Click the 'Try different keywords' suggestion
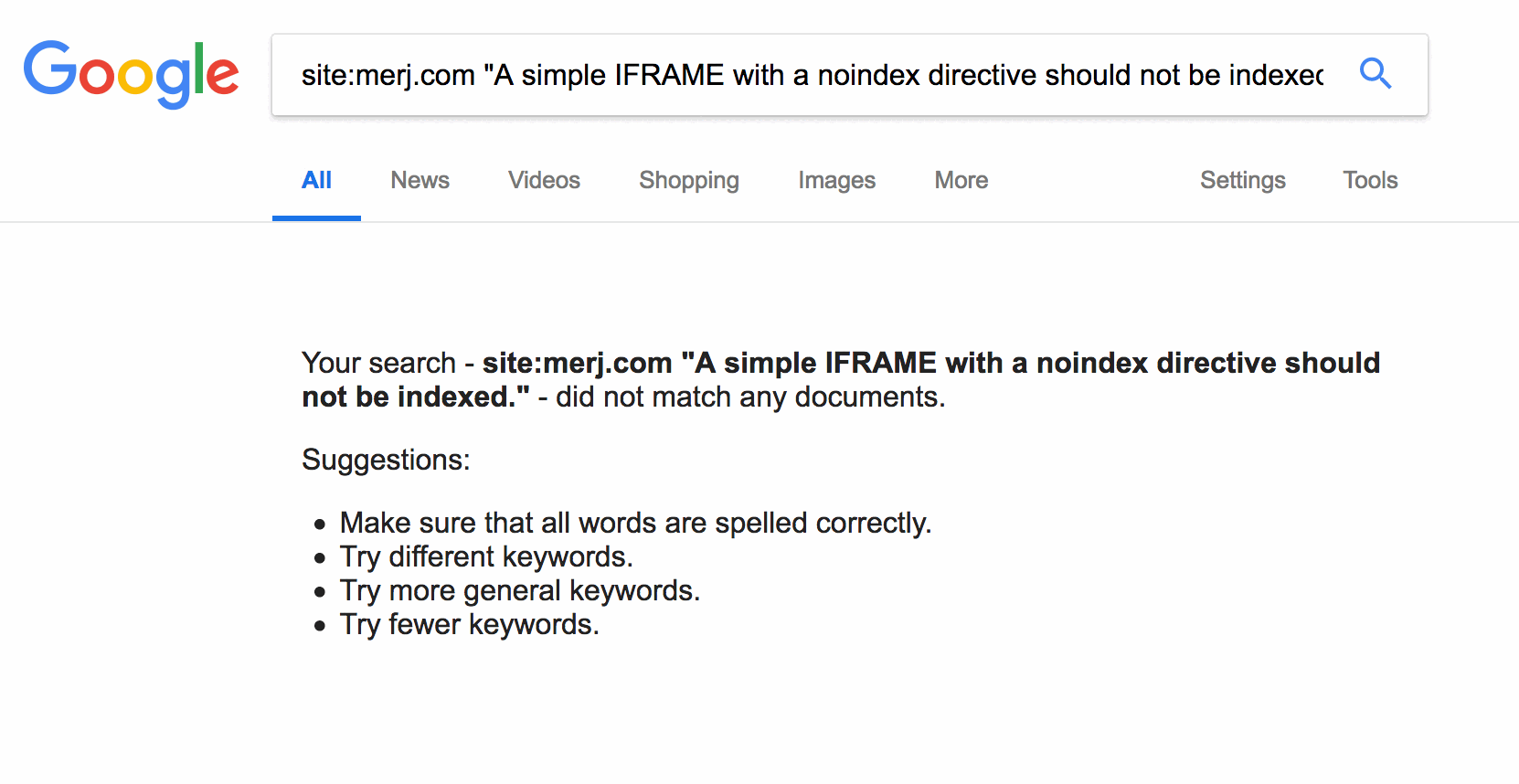The image size is (1519, 784). [x=486, y=556]
